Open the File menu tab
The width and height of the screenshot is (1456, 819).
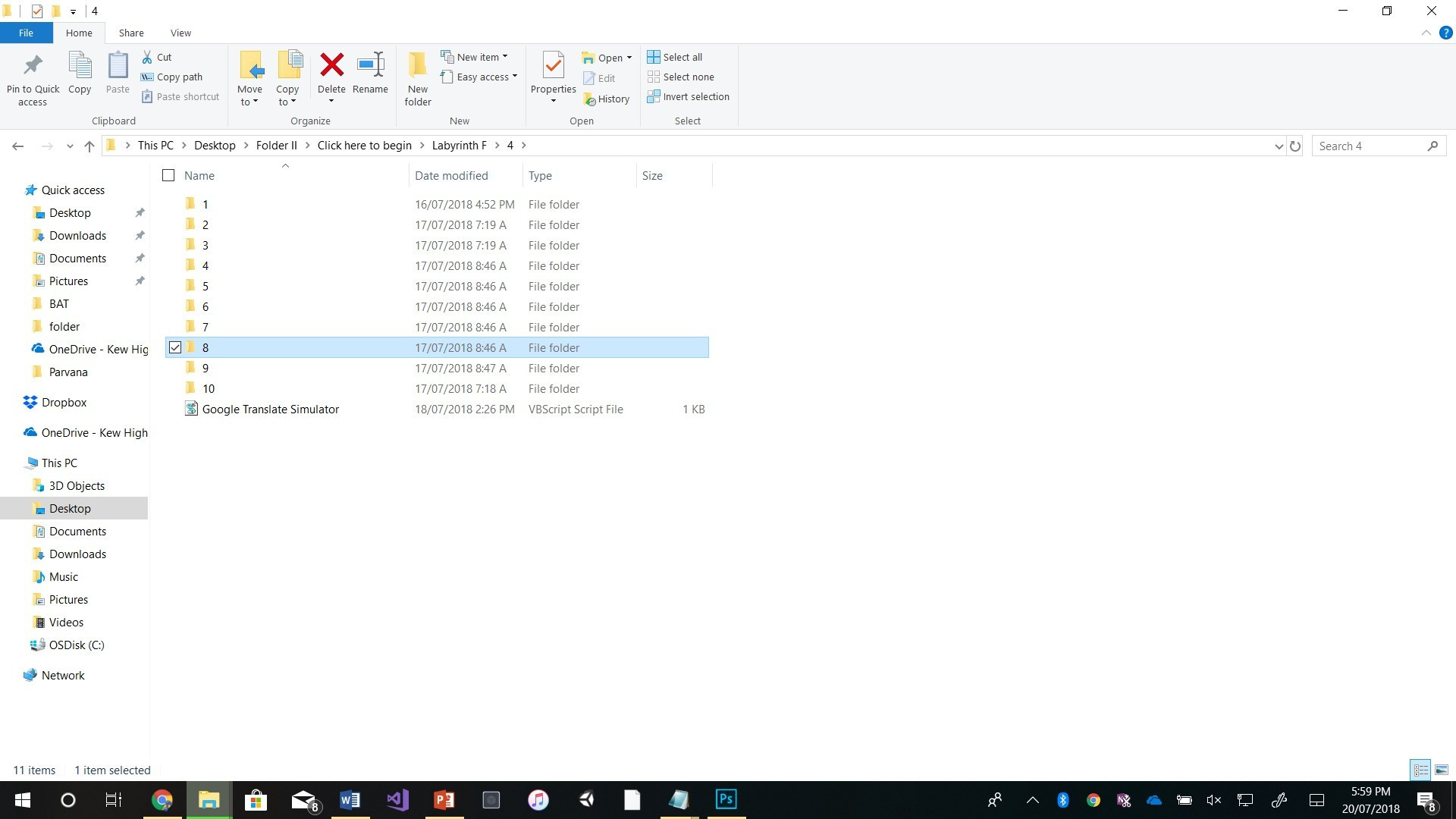click(26, 33)
